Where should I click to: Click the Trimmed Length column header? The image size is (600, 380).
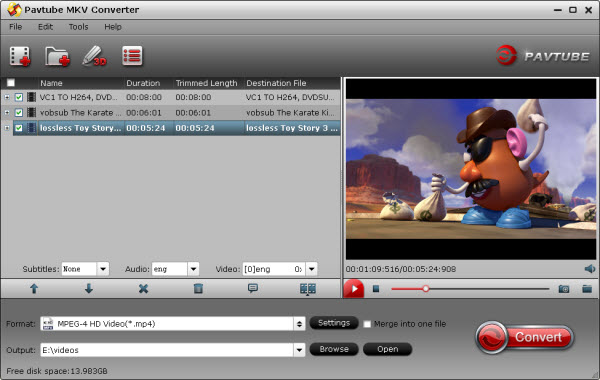[x=206, y=83]
